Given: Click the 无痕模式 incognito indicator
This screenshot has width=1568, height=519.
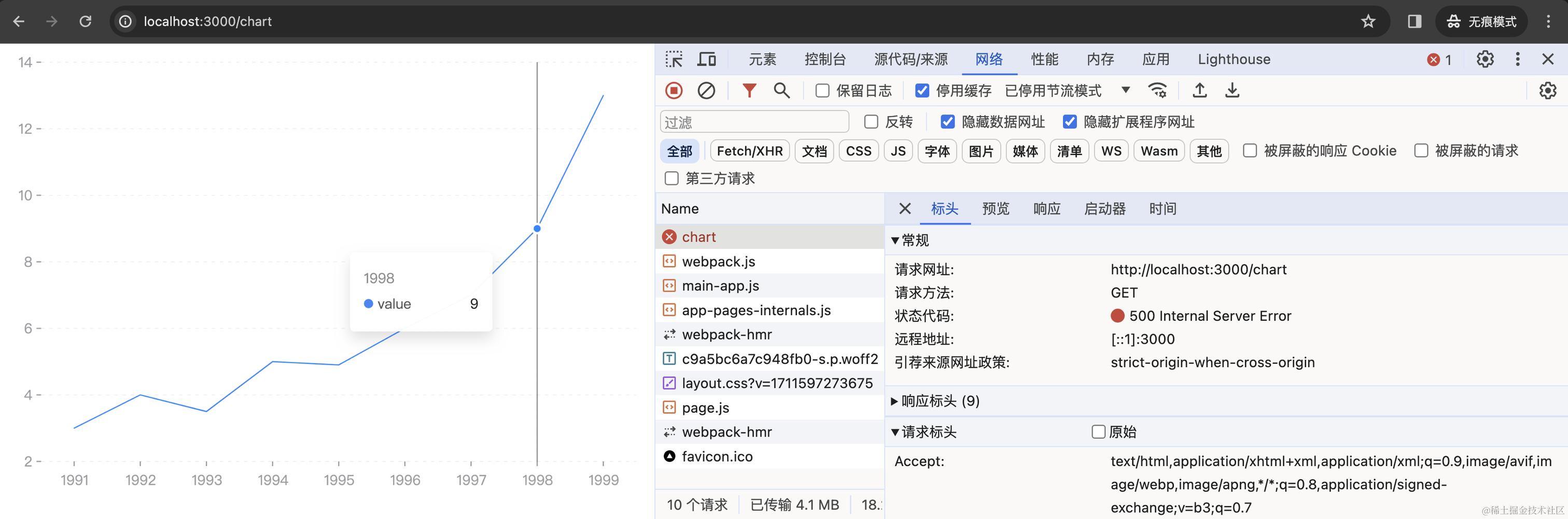Looking at the screenshot, I should coord(1481,22).
